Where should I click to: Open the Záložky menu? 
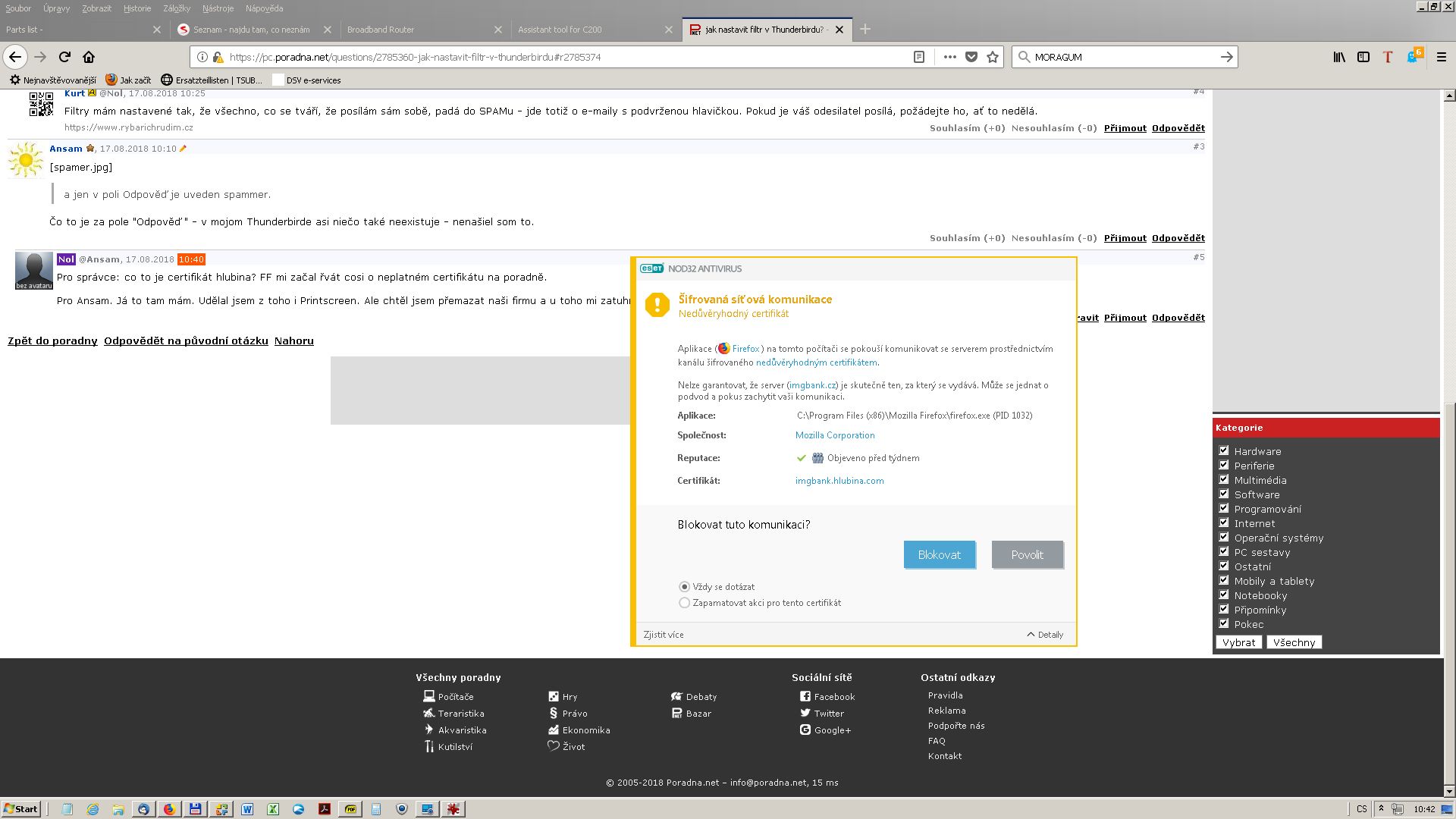click(177, 8)
